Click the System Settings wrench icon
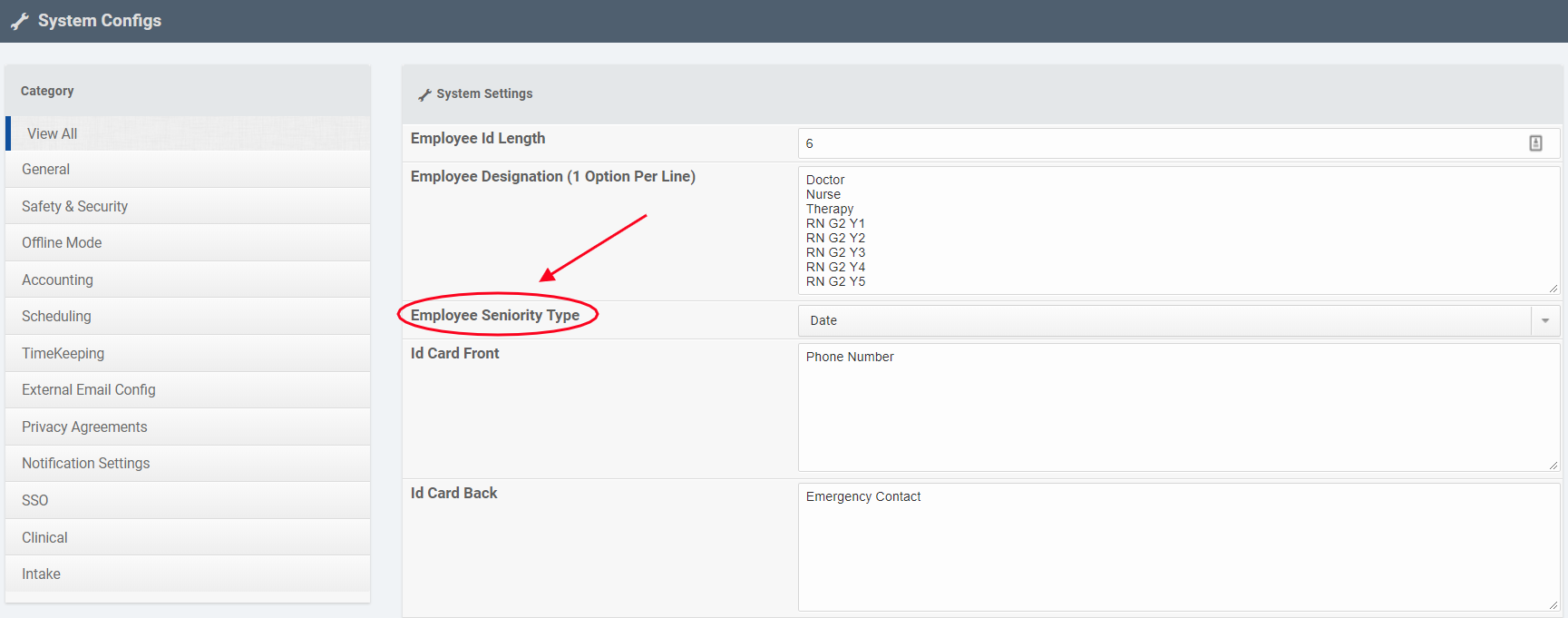 [x=424, y=94]
